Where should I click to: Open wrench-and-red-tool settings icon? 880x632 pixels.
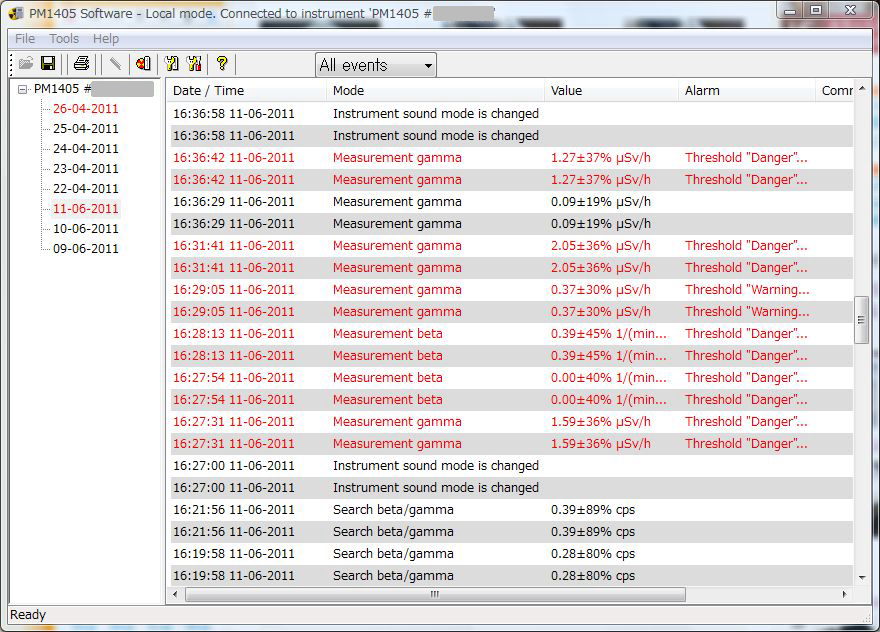click(x=194, y=63)
